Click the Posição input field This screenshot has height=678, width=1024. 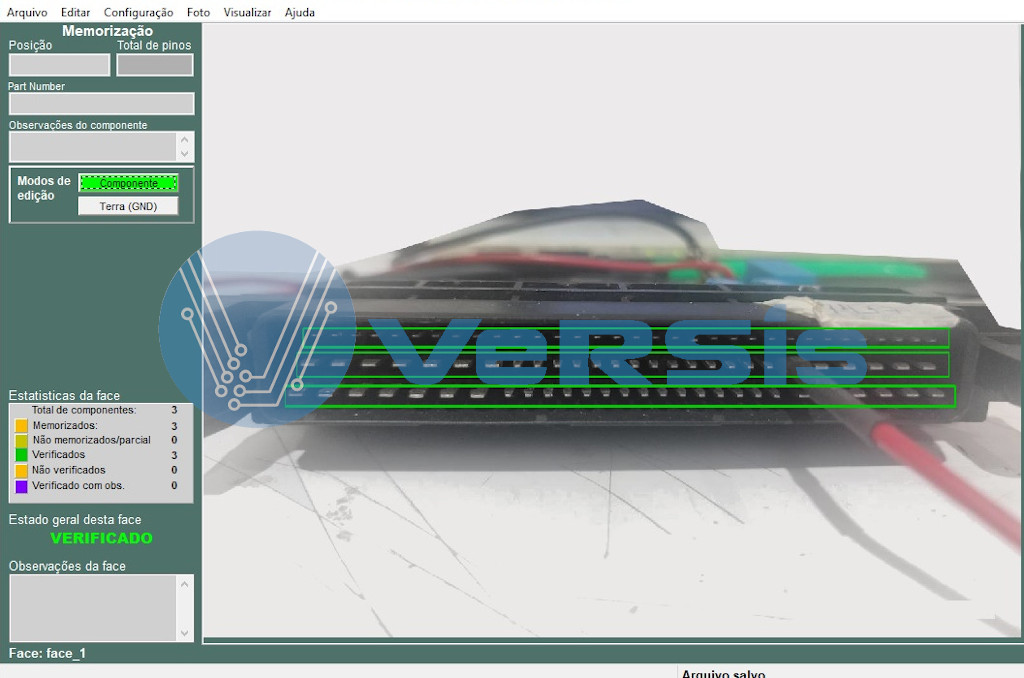pyautogui.click(x=59, y=65)
